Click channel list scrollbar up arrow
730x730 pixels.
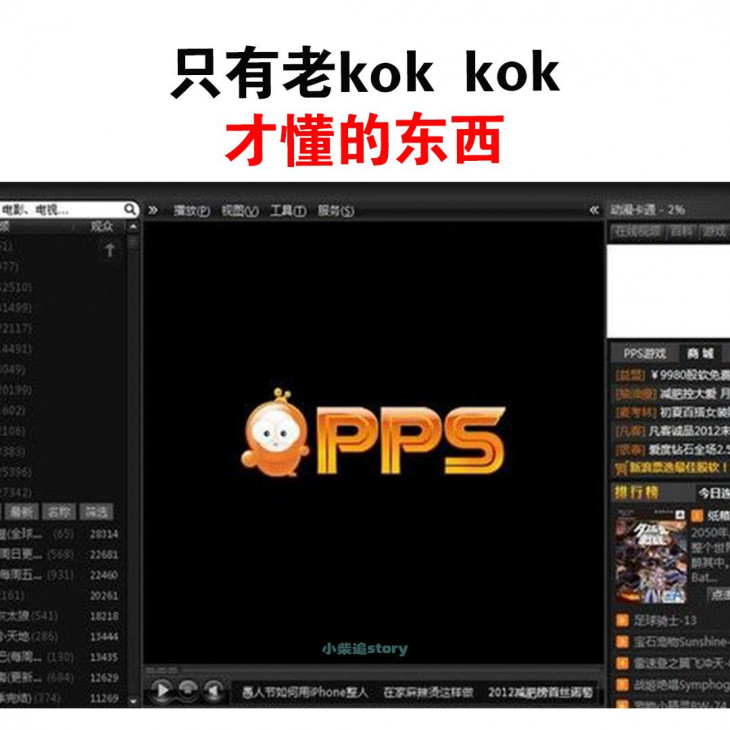133,227
